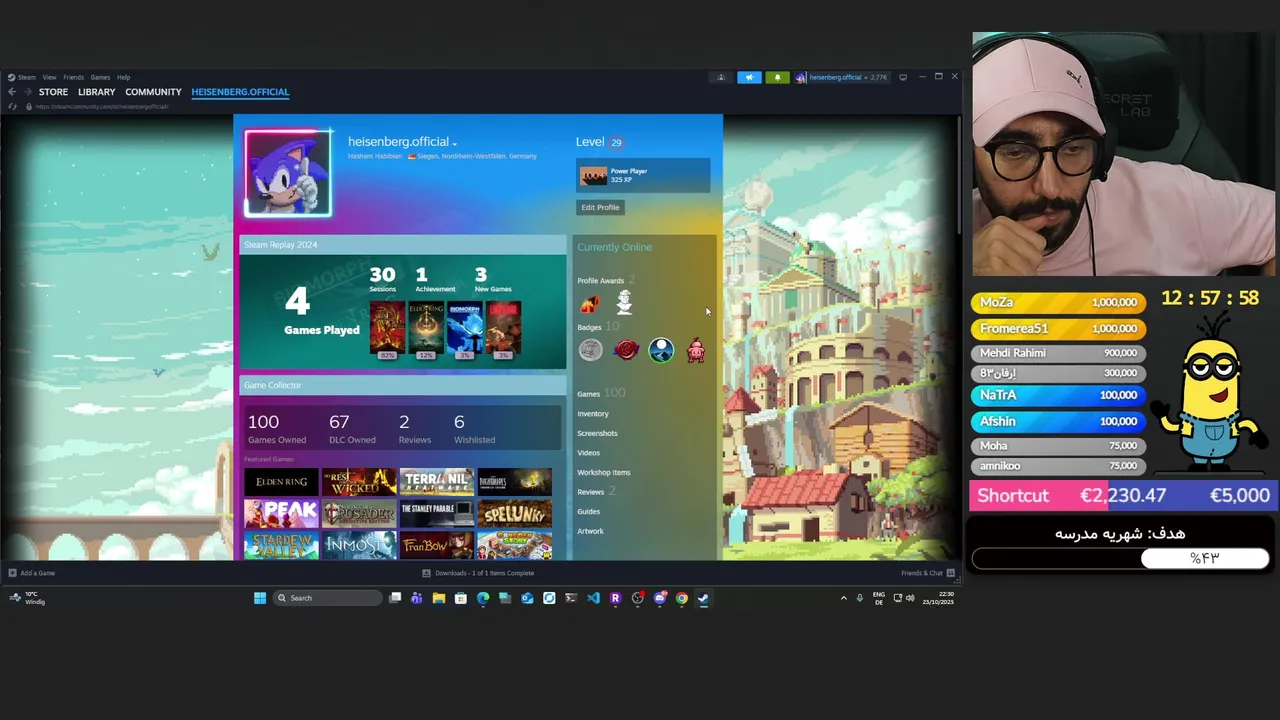
Task: Open the Friends menu
Action: pyautogui.click(x=73, y=77)
